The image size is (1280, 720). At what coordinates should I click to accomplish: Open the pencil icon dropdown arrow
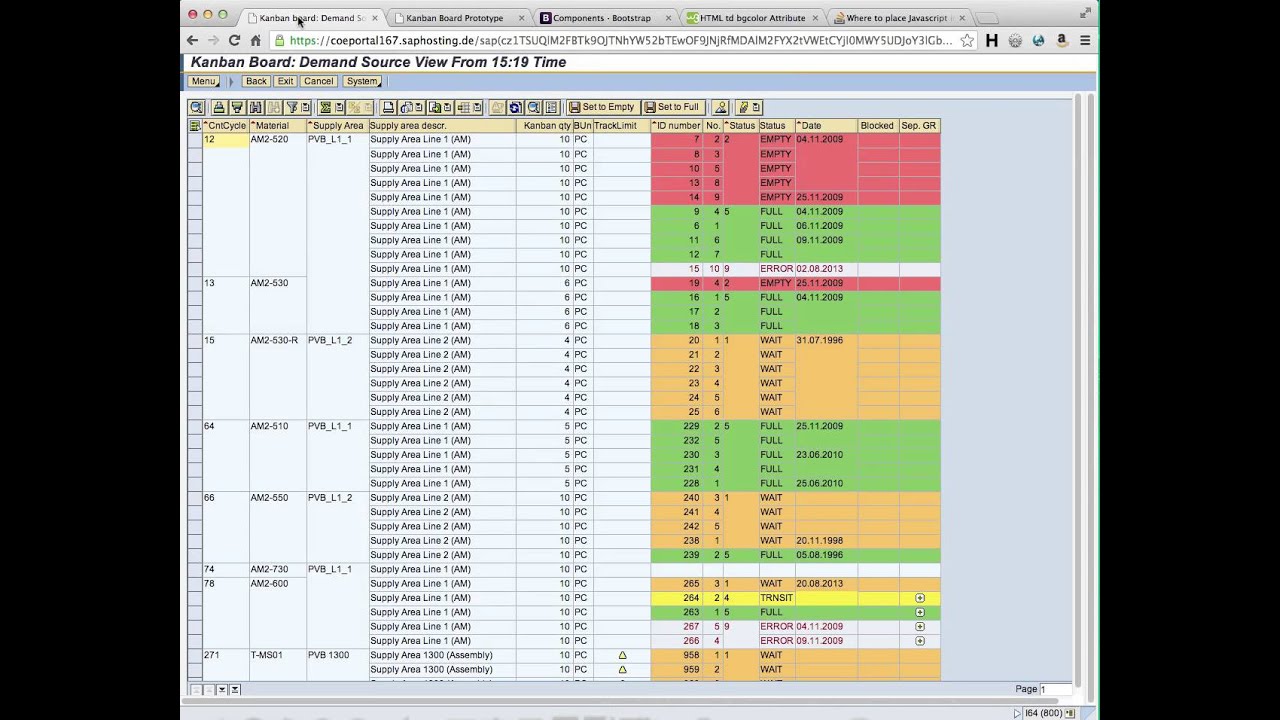tap(755, 107)
